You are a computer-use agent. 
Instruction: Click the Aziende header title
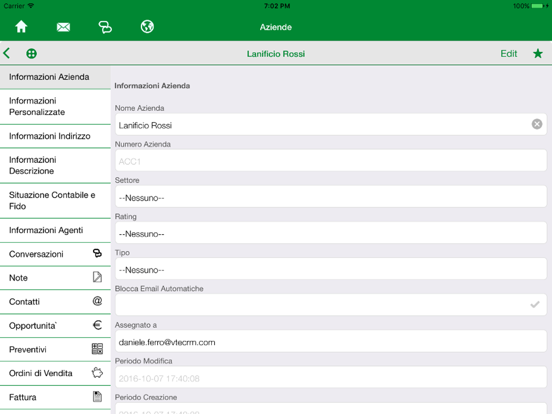(276, 27)
